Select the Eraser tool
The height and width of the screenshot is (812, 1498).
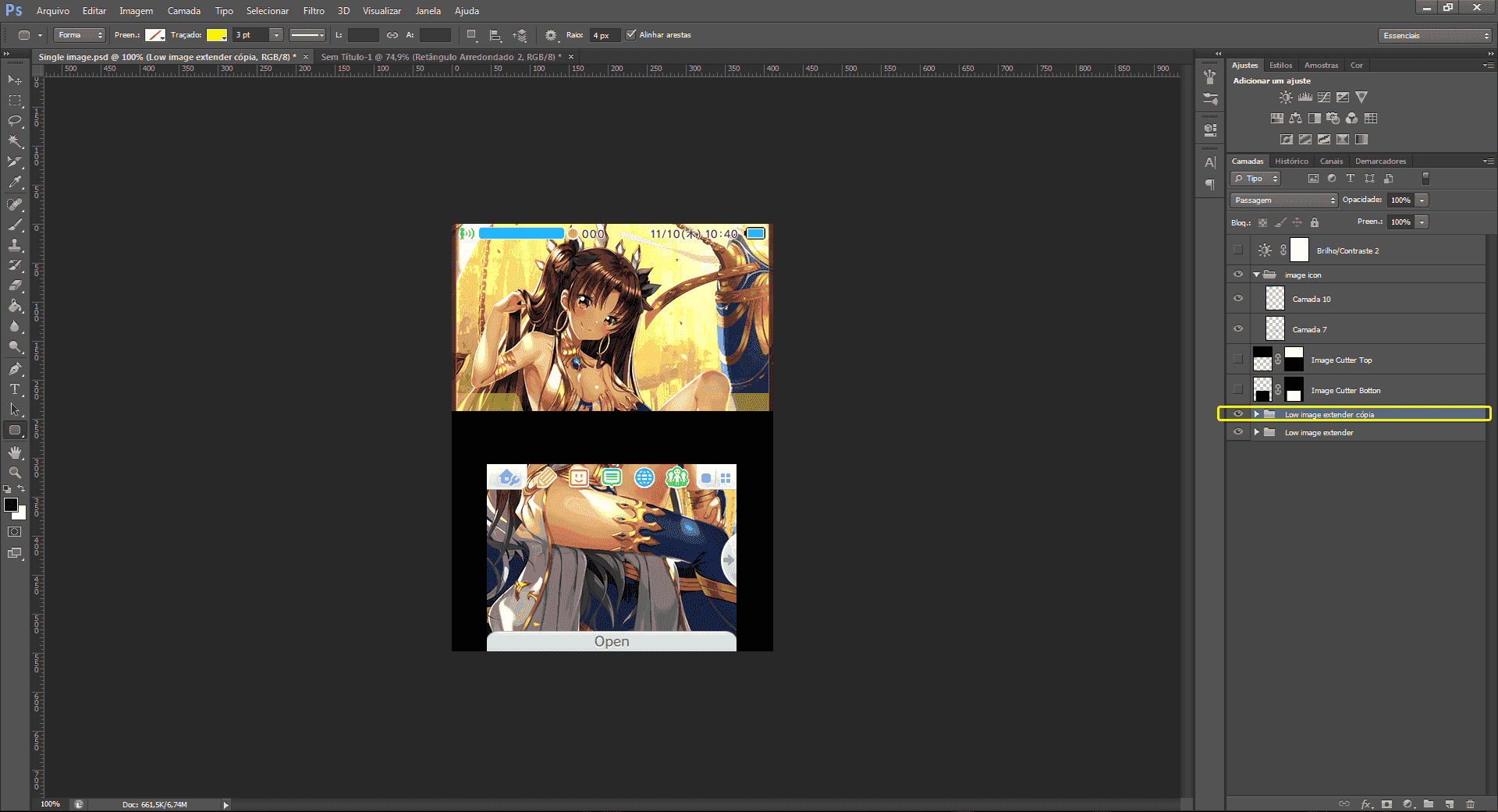click(15, 285)
